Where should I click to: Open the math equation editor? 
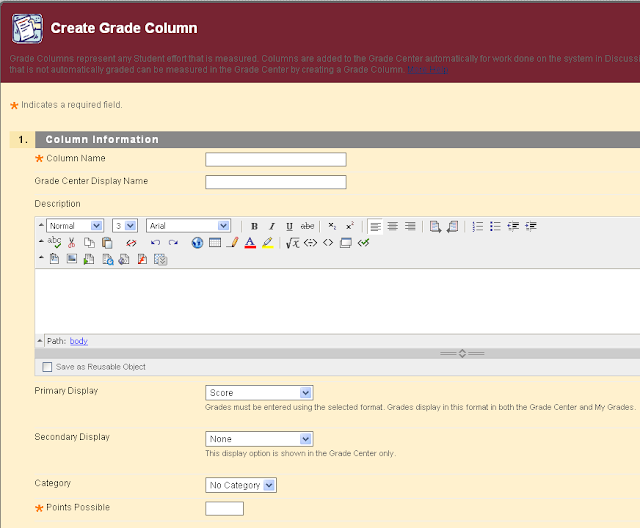tap(292, 243)
